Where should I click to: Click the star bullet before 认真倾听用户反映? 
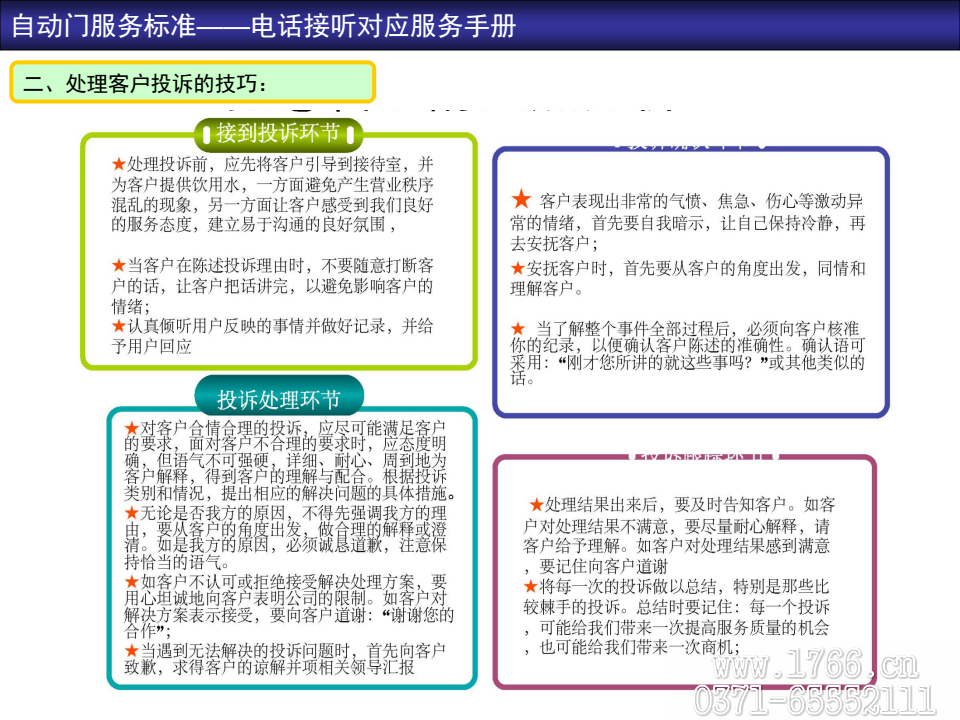[119, 326]
